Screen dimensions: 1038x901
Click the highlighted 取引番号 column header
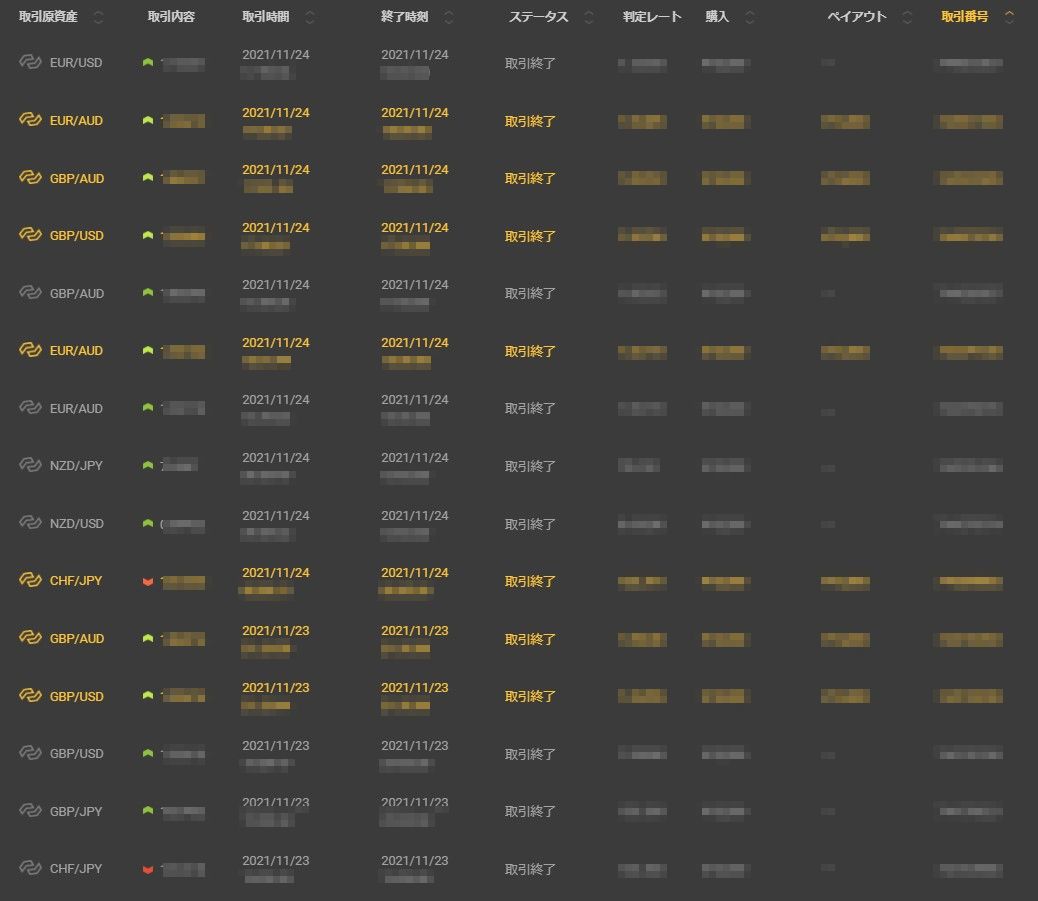pos(964,17)
